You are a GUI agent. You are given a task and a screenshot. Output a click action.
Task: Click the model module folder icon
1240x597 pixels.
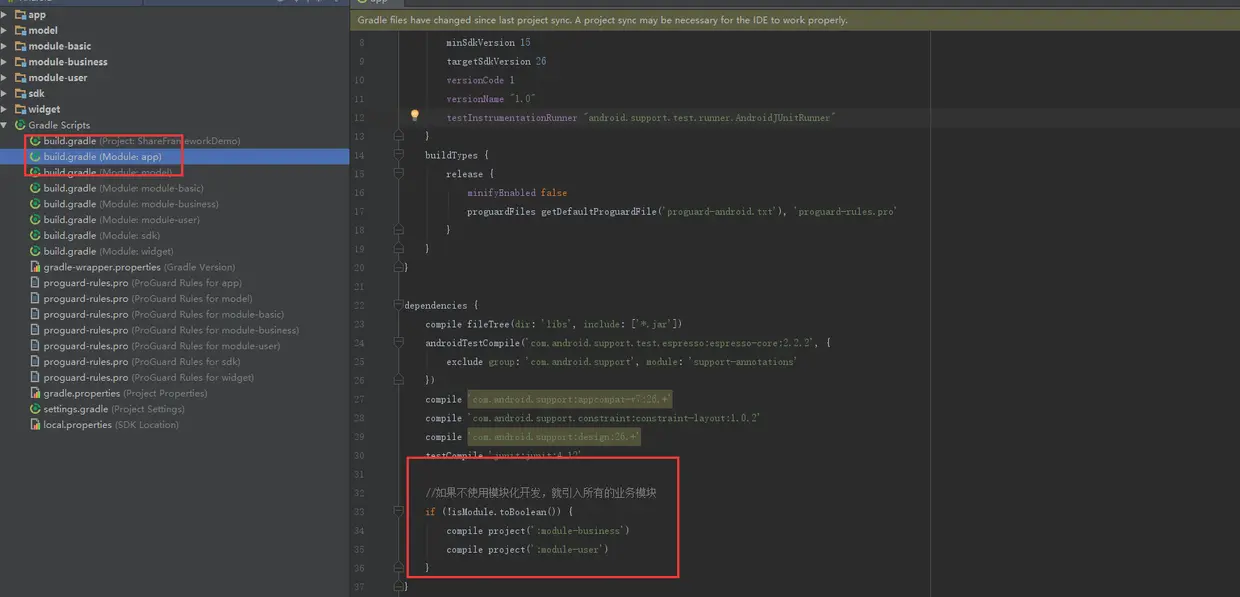tap(20, 30)
